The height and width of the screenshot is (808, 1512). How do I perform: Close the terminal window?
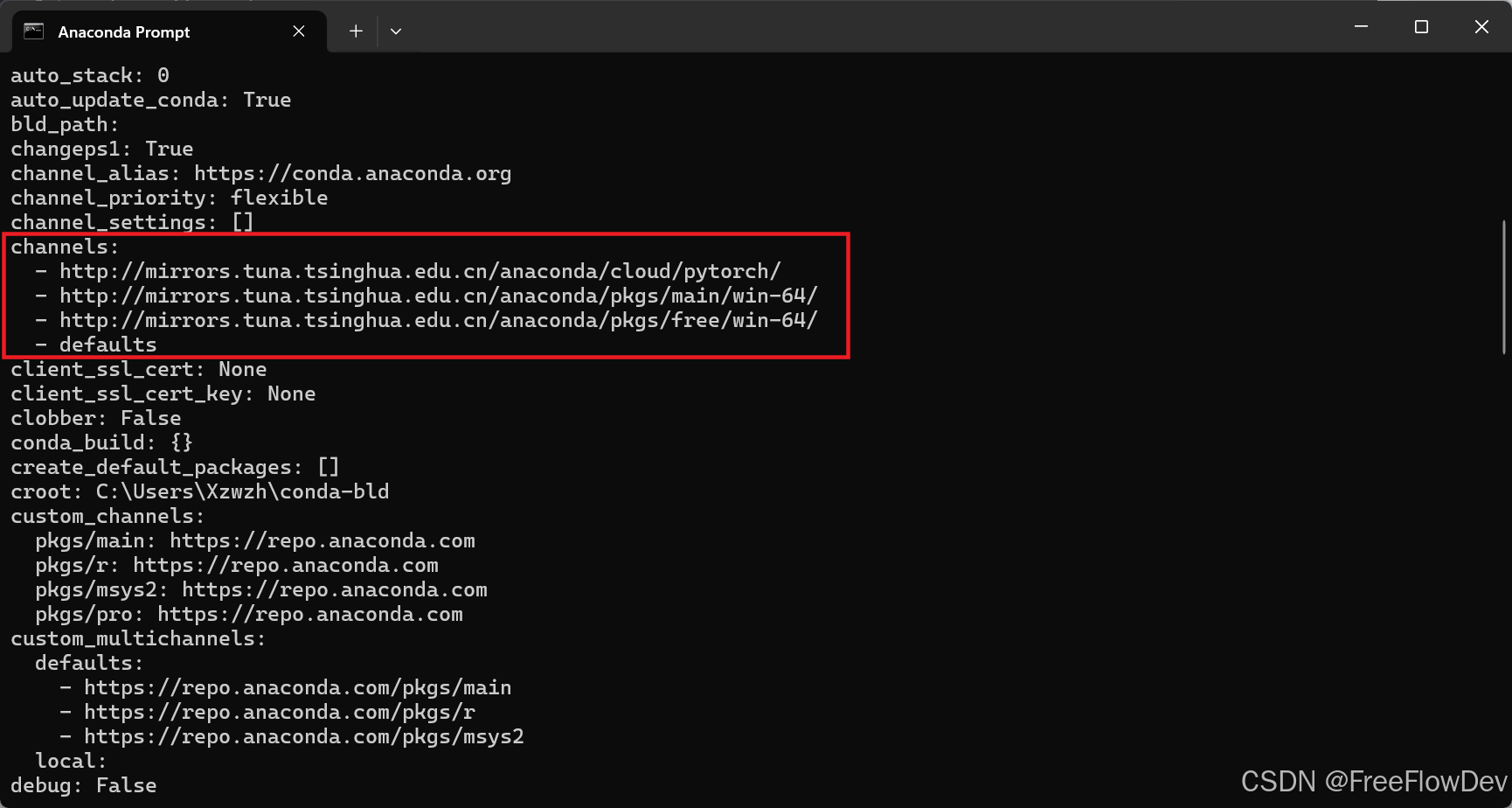tap(1481, 27)
